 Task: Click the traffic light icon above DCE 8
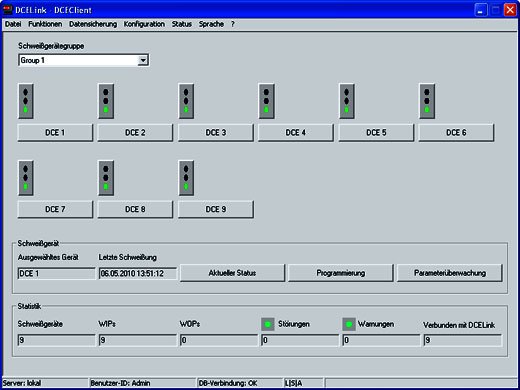click(106, 178)
